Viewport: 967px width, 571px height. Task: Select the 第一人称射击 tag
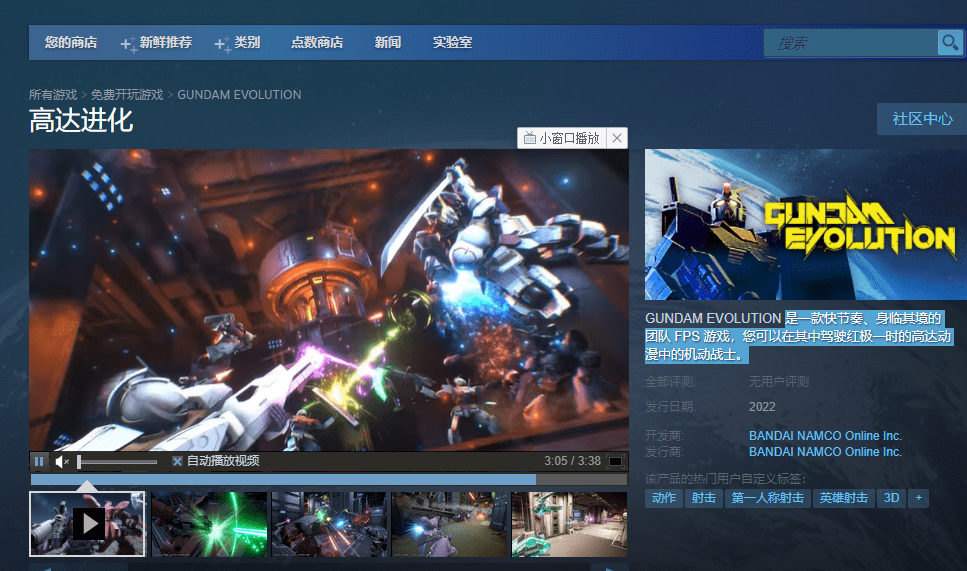click(x=767, y=498)
